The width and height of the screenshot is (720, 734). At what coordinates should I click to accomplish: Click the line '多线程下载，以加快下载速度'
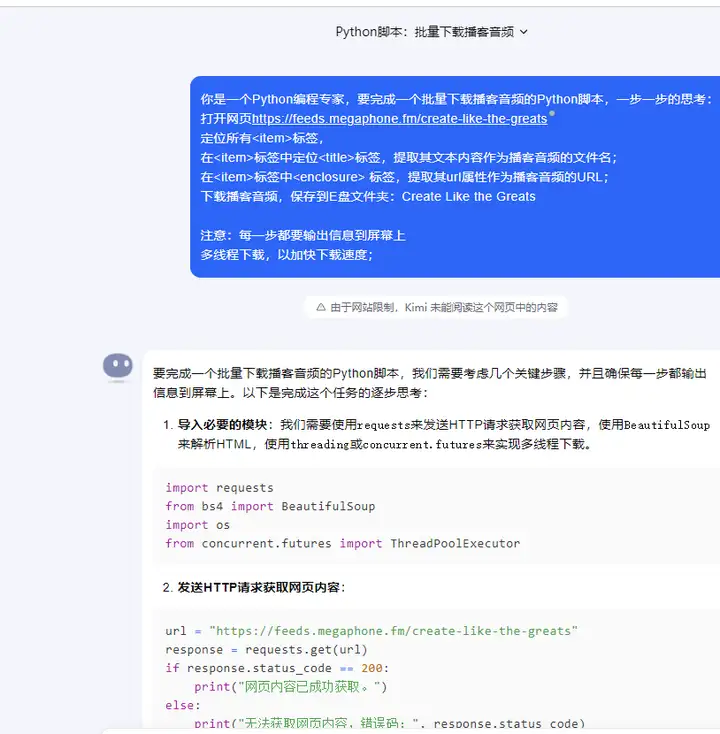(x=287, y=255)
